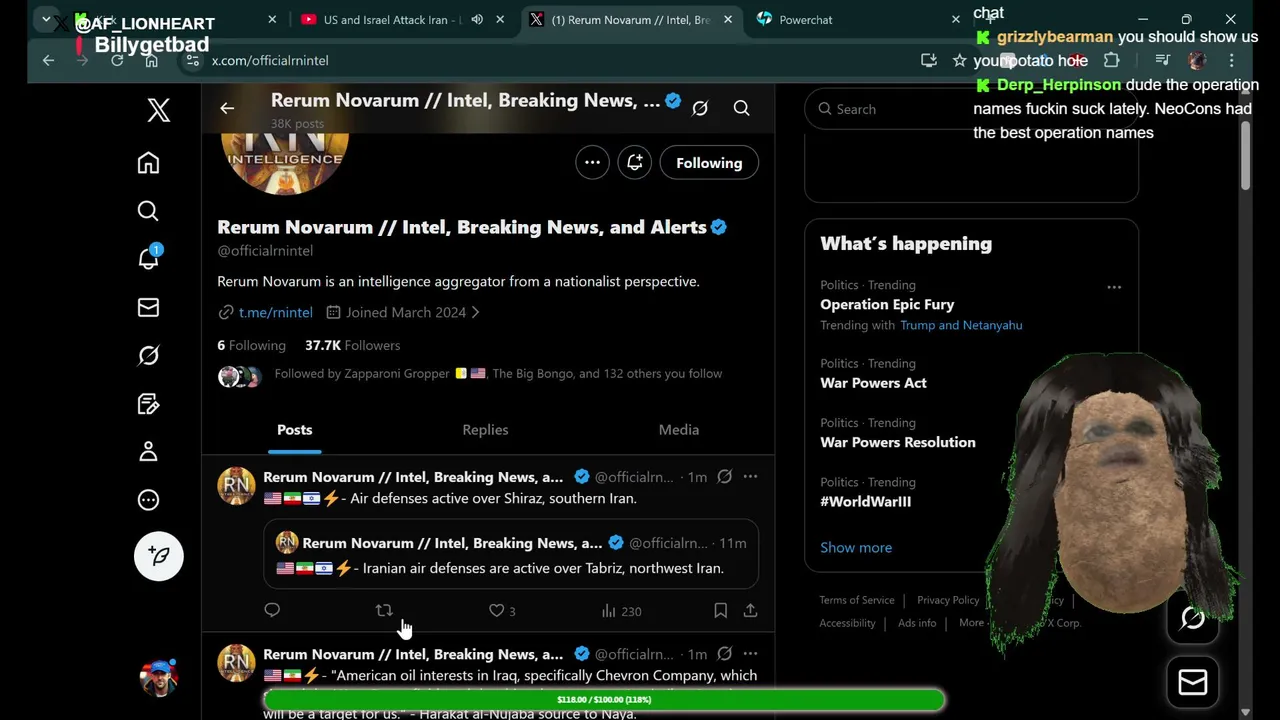Viewport: 1280px width, 720px height.
Task: Open Trump and Netanyahu link
Action: (x=961, y=325)
